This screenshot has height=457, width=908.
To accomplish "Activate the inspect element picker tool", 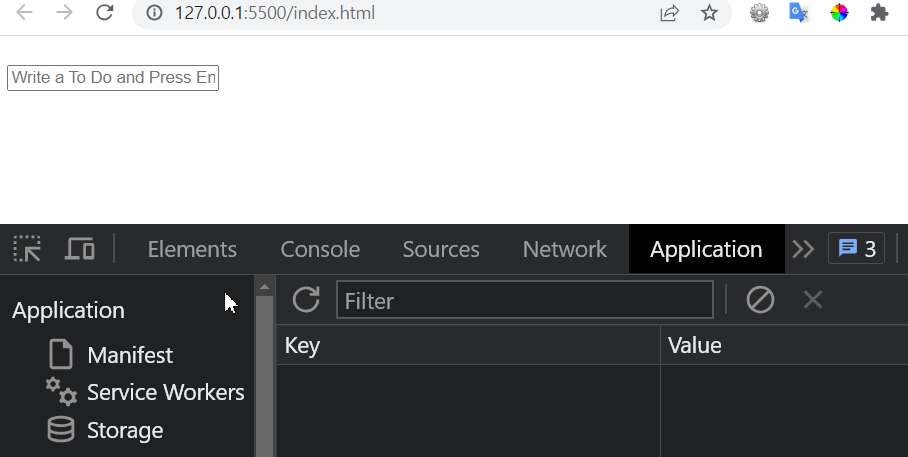I will [27, 249].
